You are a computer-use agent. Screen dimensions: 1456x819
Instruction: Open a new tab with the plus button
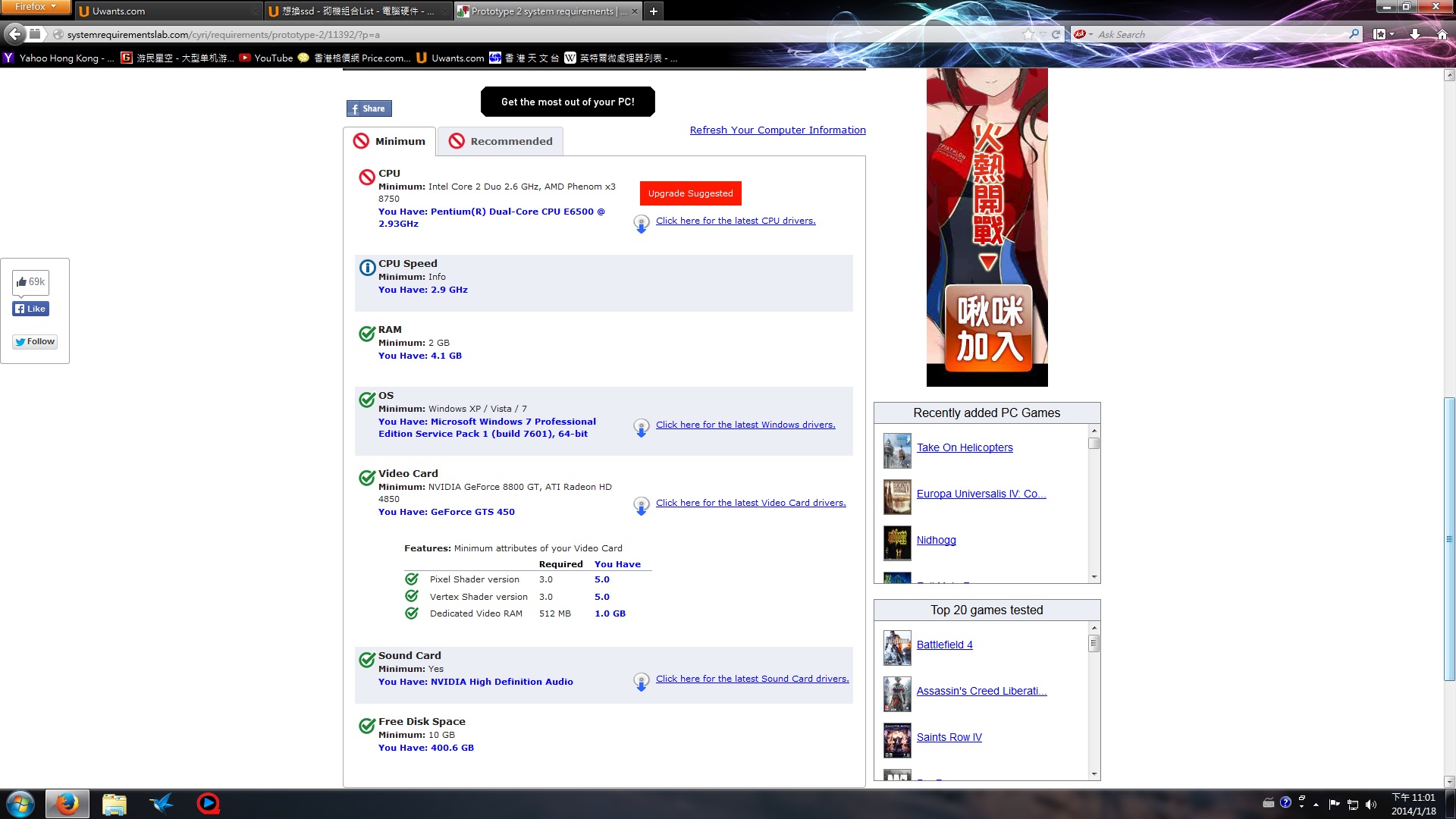pyautogui.click(x=653, y=11)
